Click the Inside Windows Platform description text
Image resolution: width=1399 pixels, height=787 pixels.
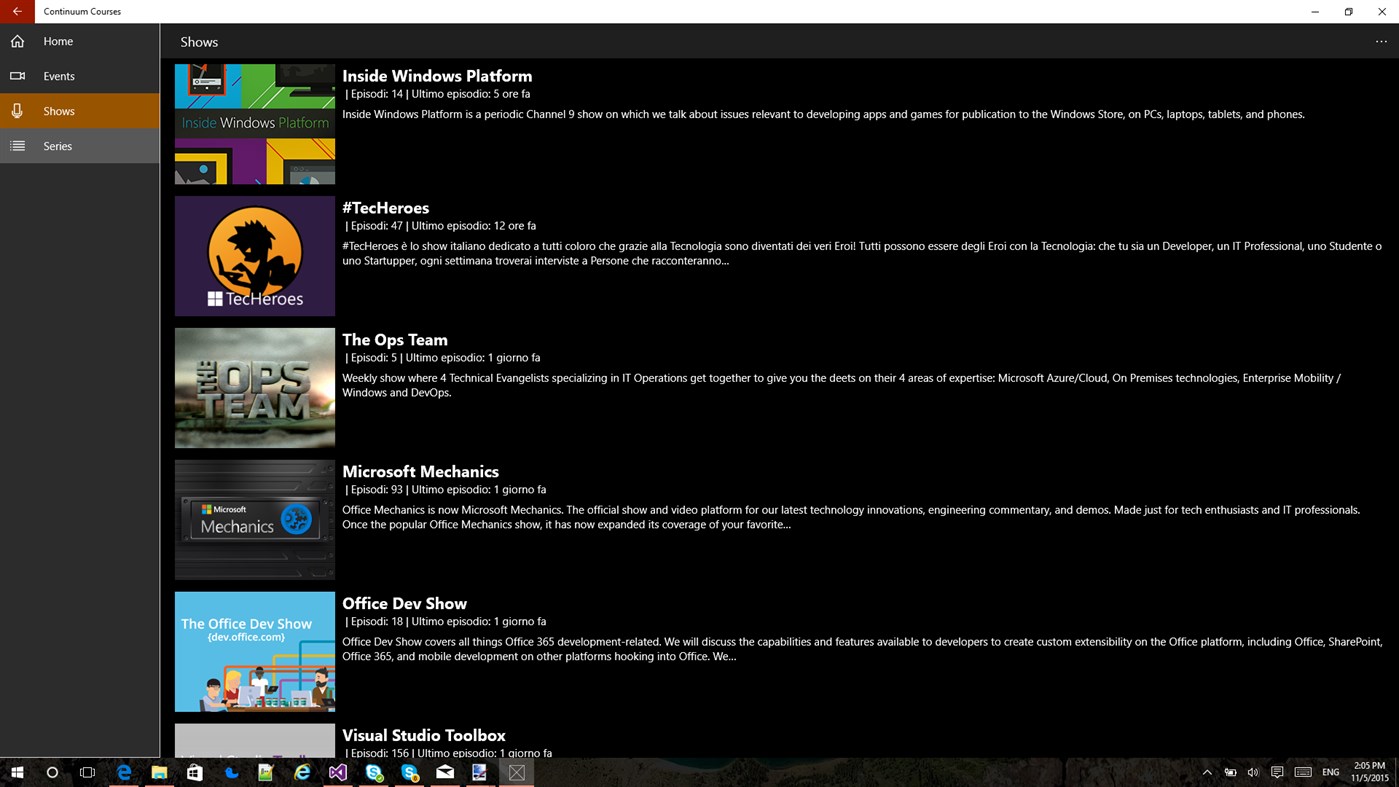click(x=823, y=114)
